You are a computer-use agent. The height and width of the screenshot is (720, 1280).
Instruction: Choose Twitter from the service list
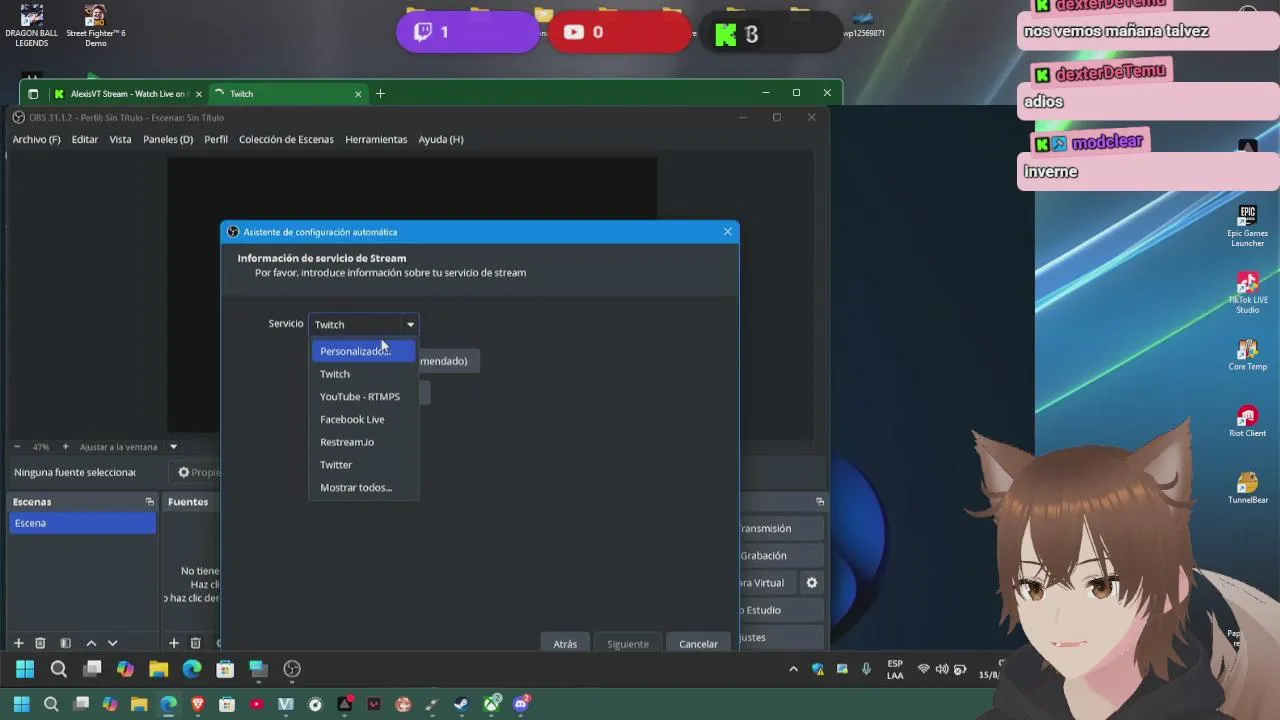(x=363, y=465)
